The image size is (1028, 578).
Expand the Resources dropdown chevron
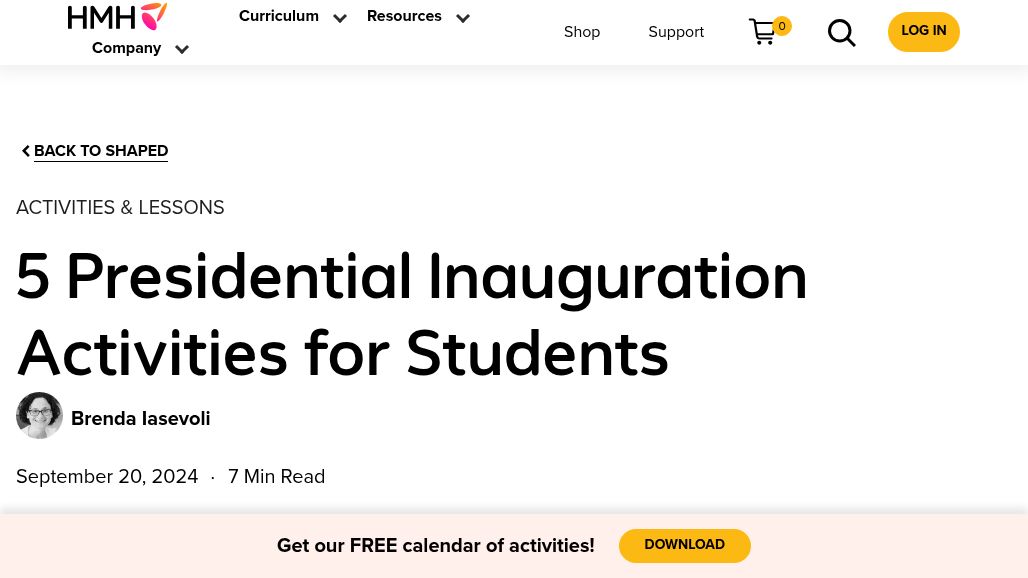[463, 18]
